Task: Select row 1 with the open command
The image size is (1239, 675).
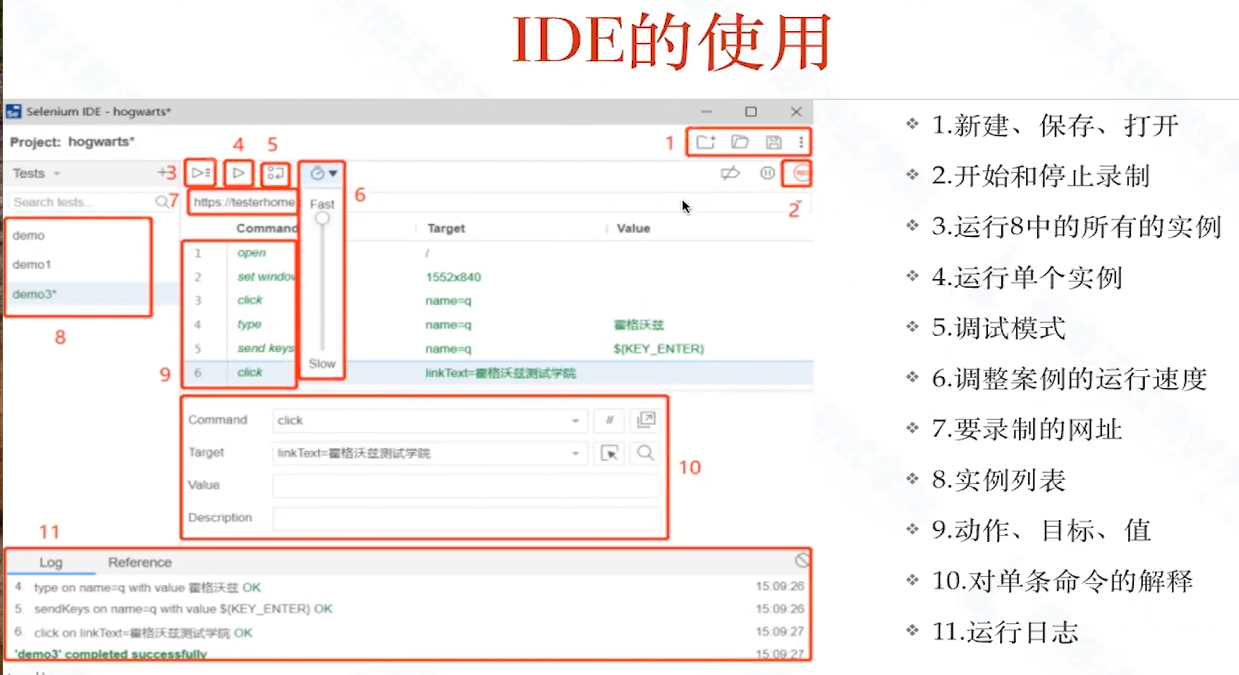Action: [497, 253]
